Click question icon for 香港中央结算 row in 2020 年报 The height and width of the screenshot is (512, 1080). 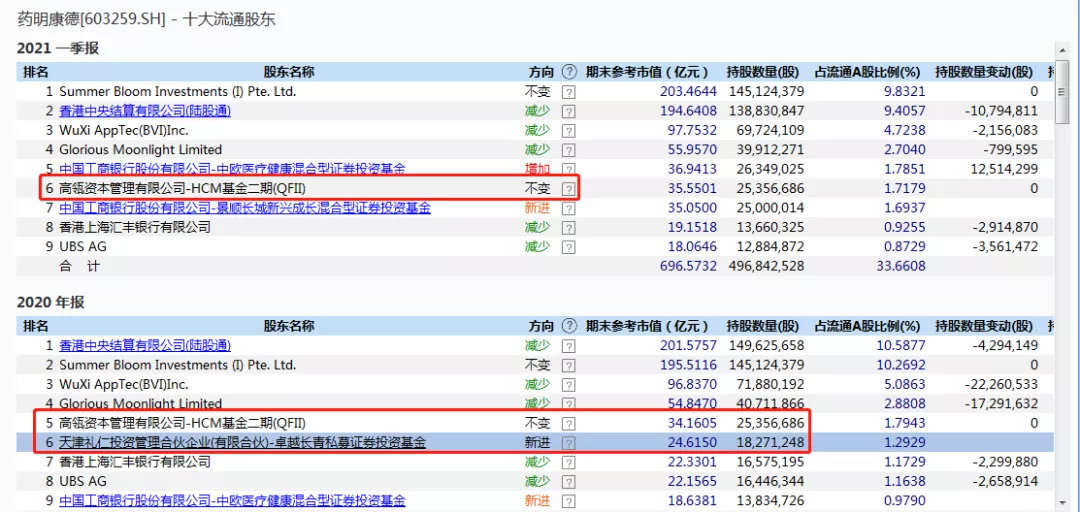pos(568,346)
